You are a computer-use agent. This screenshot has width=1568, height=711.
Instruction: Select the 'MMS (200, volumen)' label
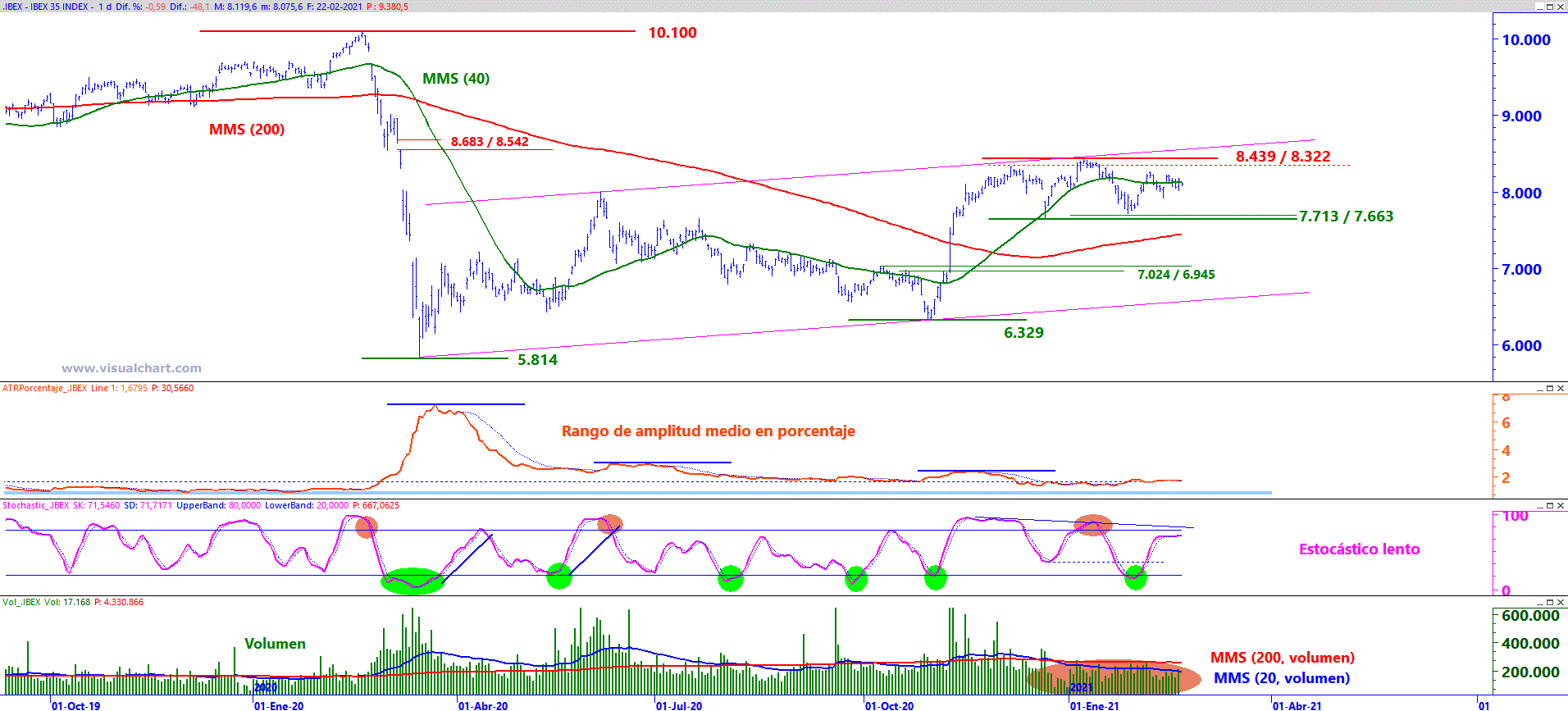point(1283,658)
